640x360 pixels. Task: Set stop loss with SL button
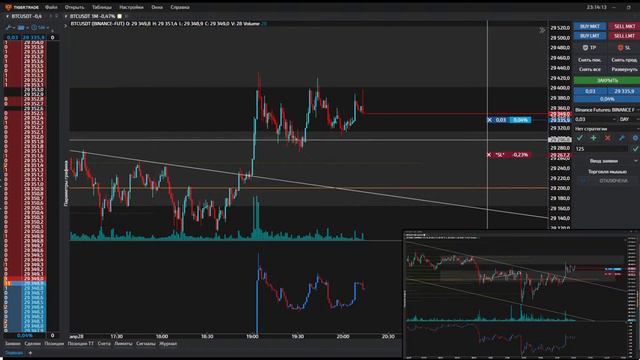(x=624, y=48)
